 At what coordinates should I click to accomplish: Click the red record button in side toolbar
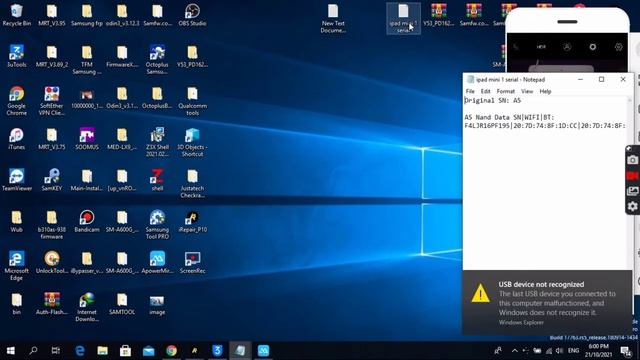[x=632, y=176]
